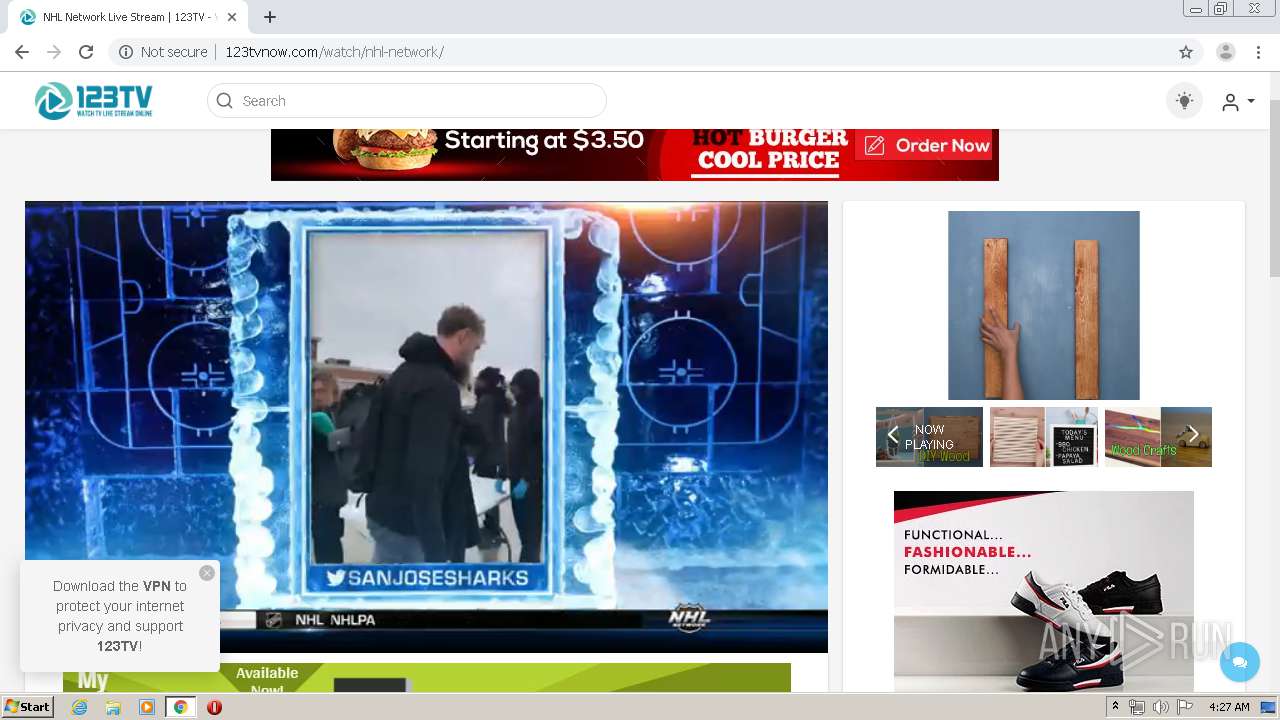Click the red Opera taskbar icon
1280x720 pixels.
[x=214, y=707]
